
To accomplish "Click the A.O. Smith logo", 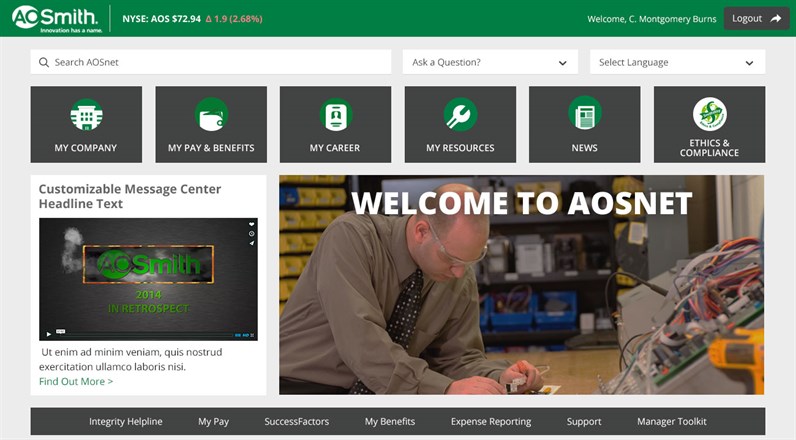I will pos(57,19).
